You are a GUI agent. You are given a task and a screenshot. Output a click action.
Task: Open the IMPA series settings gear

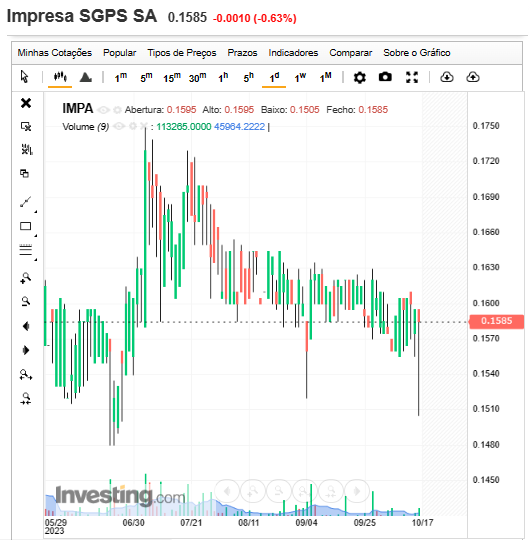pyautogui.click(x=117, y=110)
